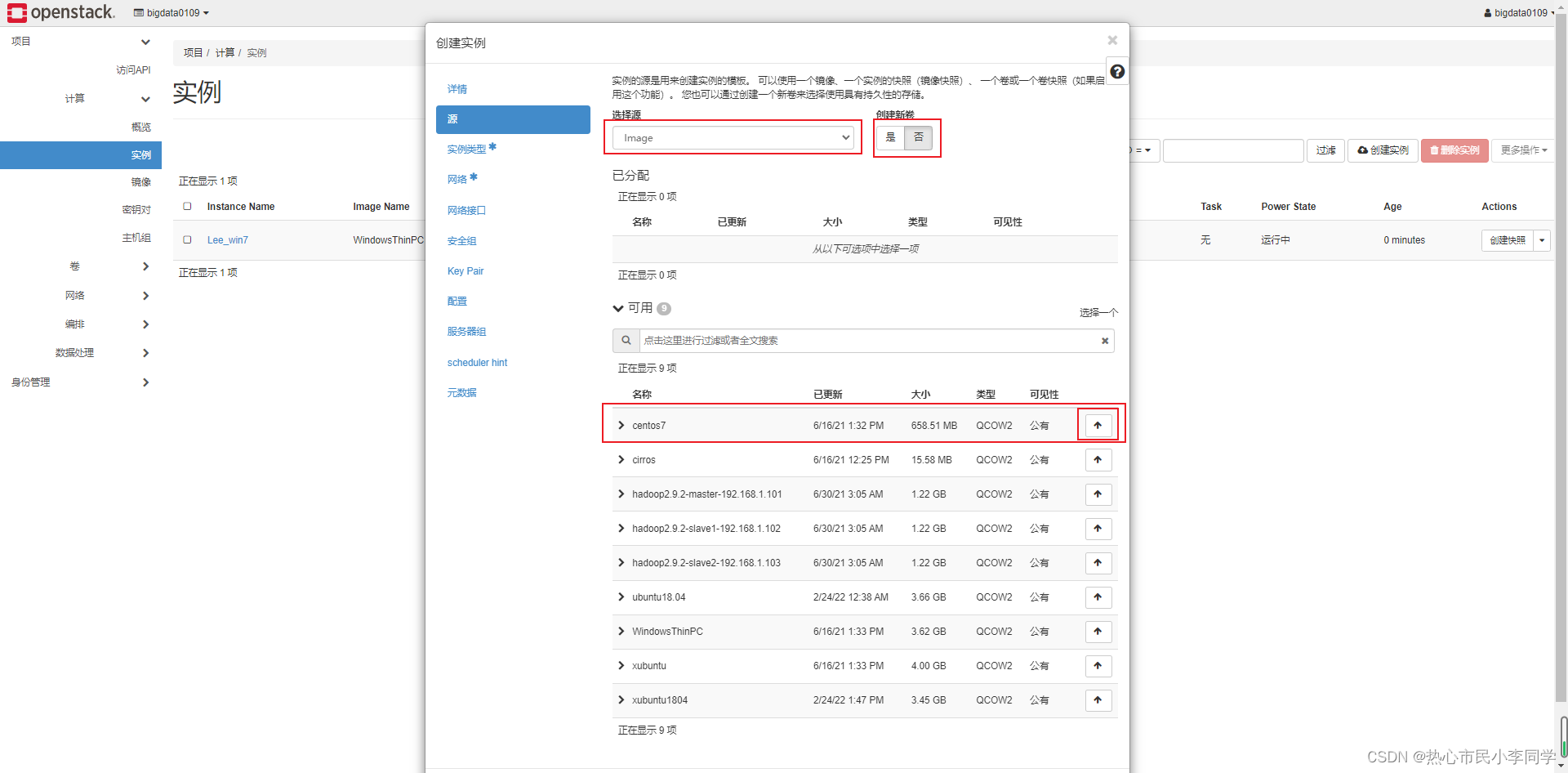Allocate hadoop2.9.2-master image with up arrow

coord(1098,494)
